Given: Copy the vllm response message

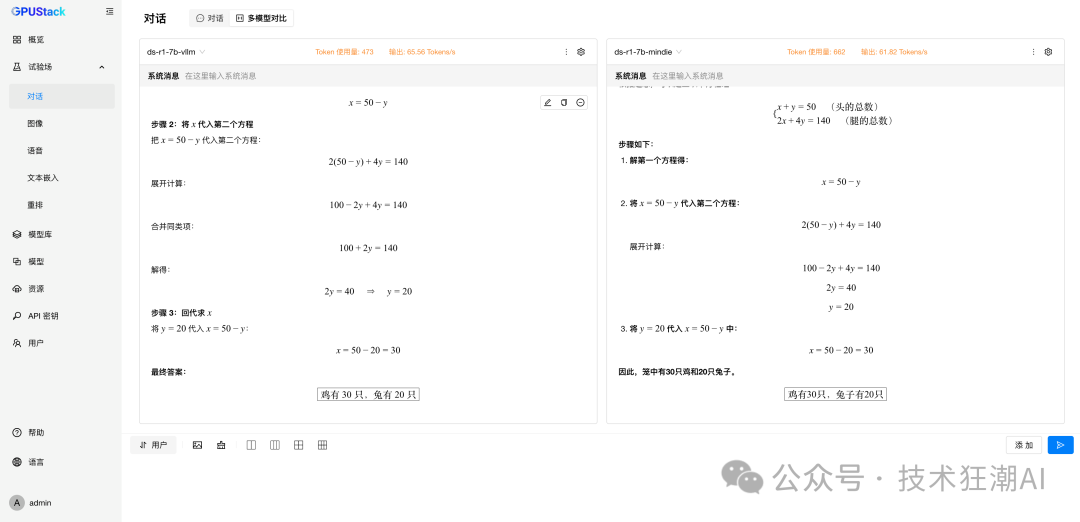Looking at the screenshot, I should 564,103.
